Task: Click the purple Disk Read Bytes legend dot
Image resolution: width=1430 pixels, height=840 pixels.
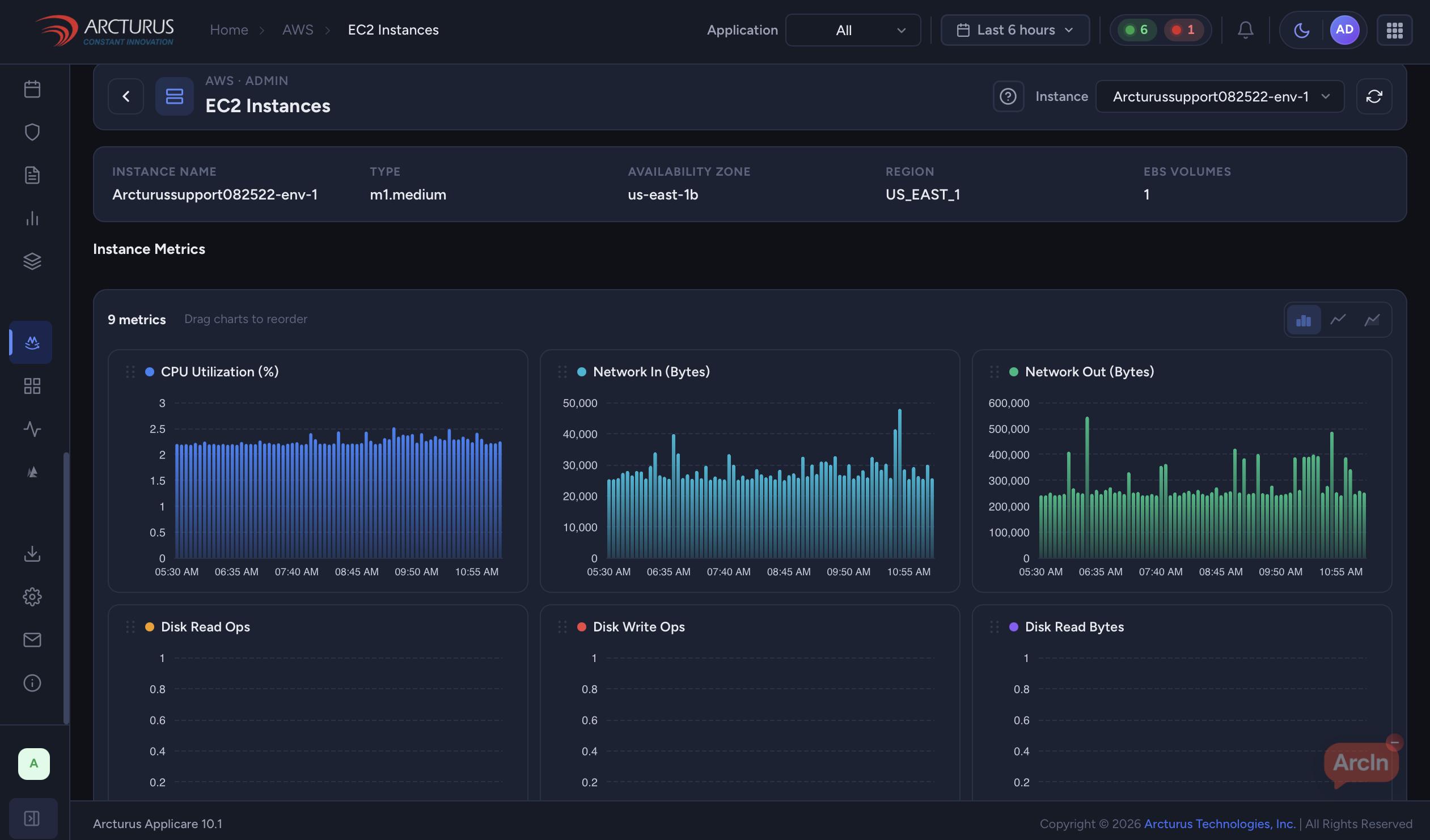Action: pos(1014,627)
